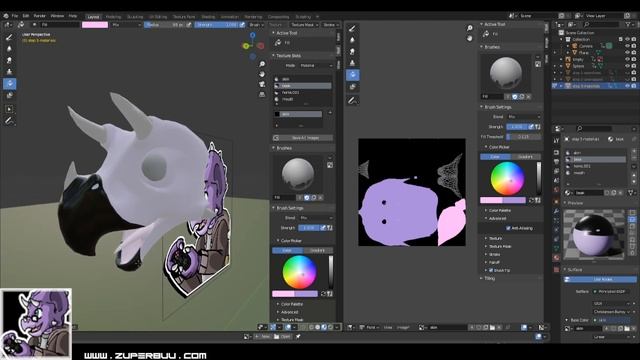
Task: Expand Color Palette panel in image editor sidebar
Action: 499,211
